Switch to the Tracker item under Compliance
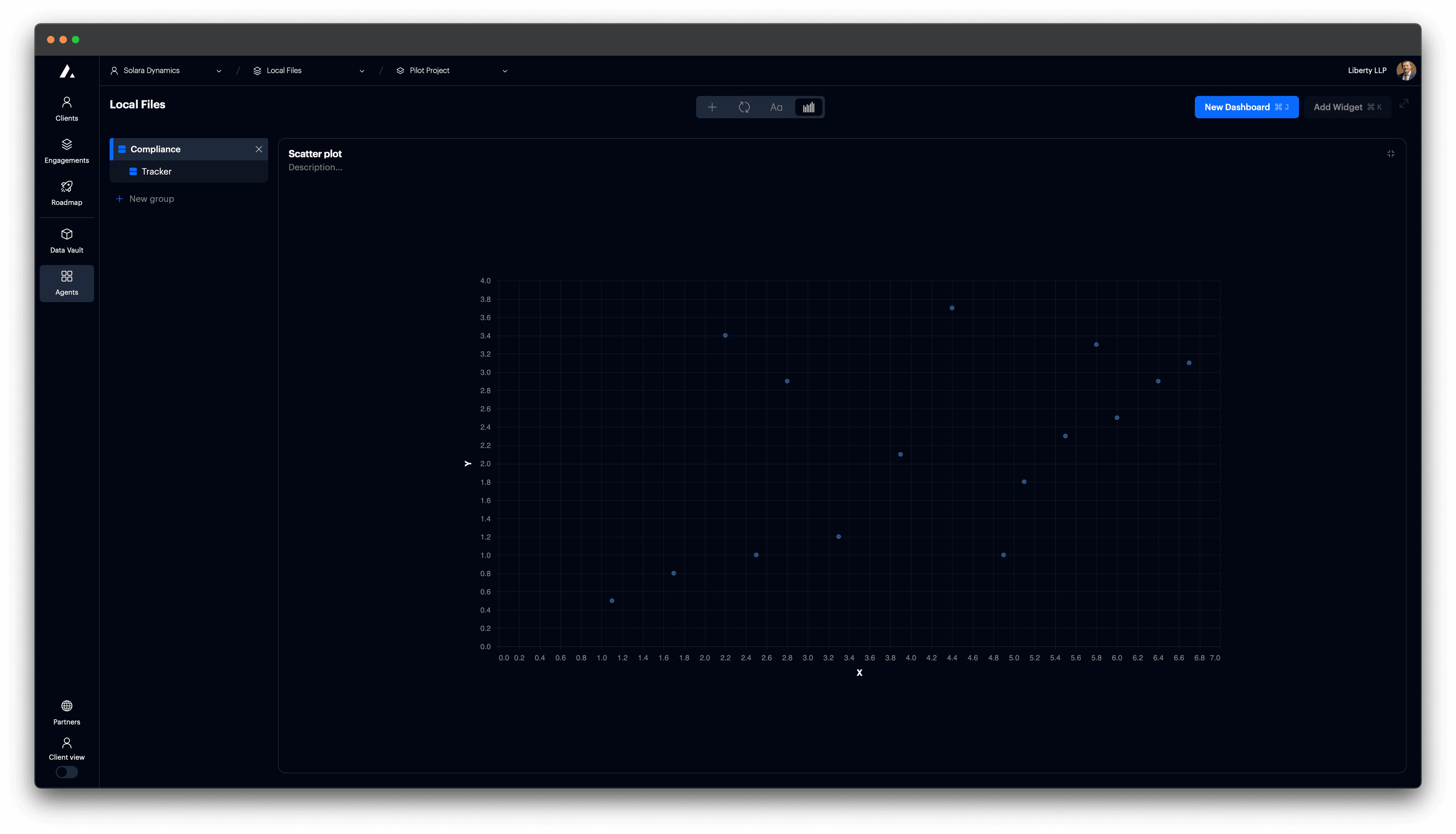 (x=156, y=171)
